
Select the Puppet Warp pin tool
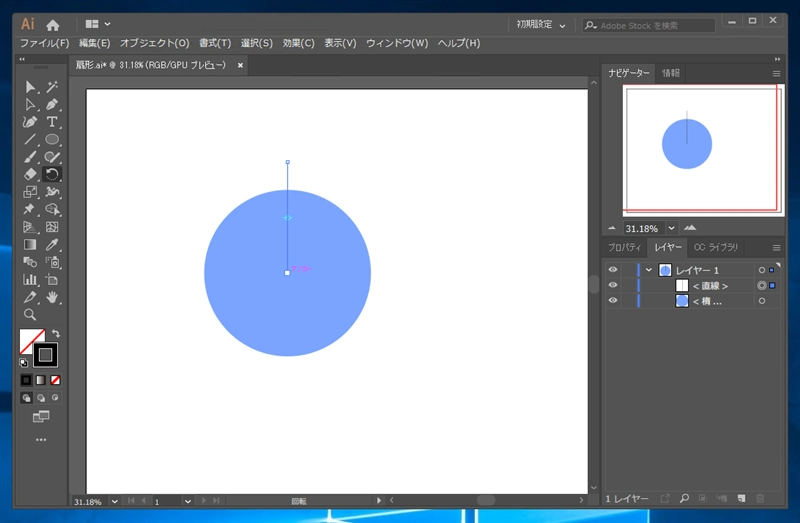click(x=30, y=209)
